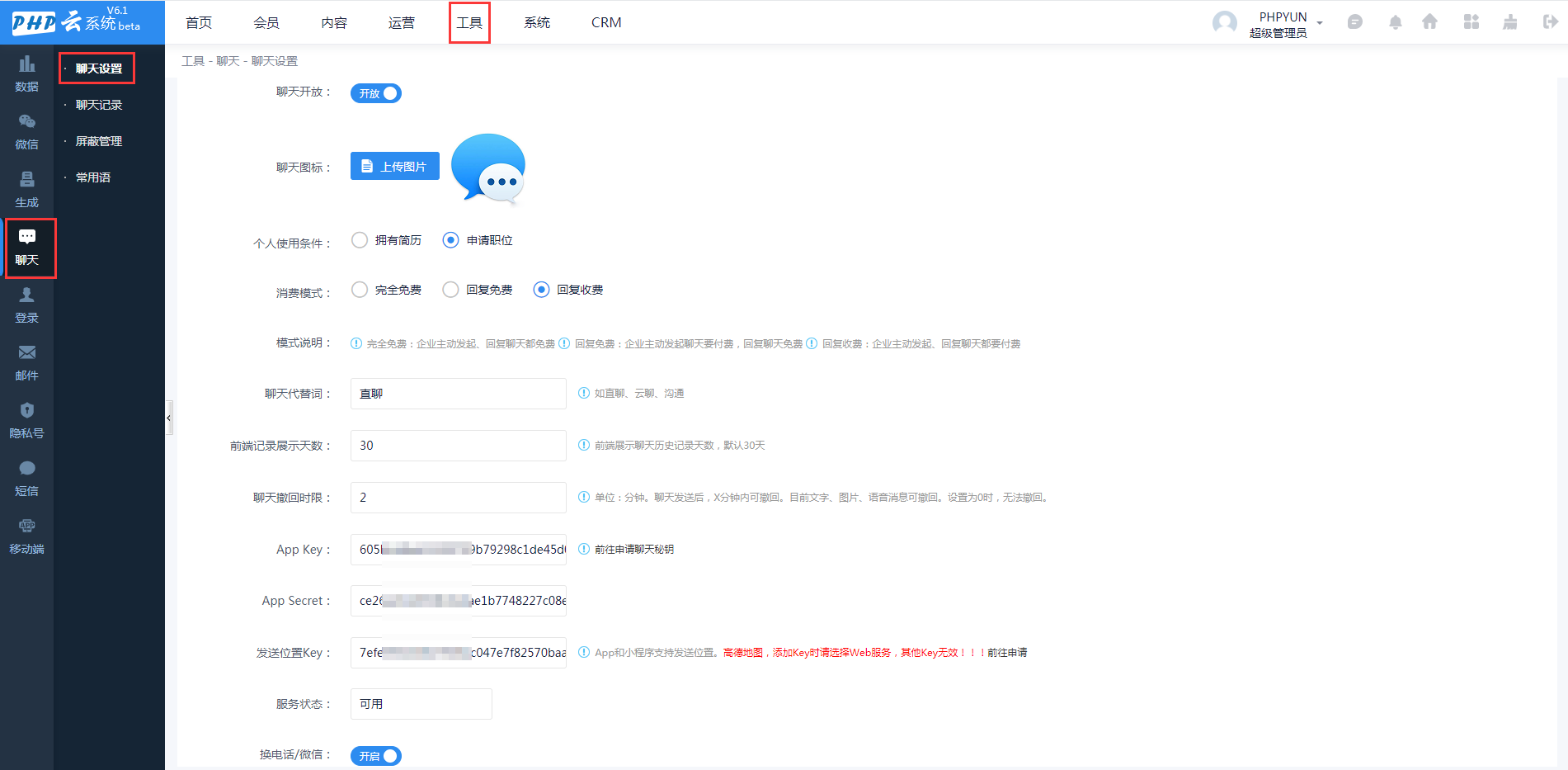
Task: Collapse the sidebar with the arrow handle
Action: (169, 418)
